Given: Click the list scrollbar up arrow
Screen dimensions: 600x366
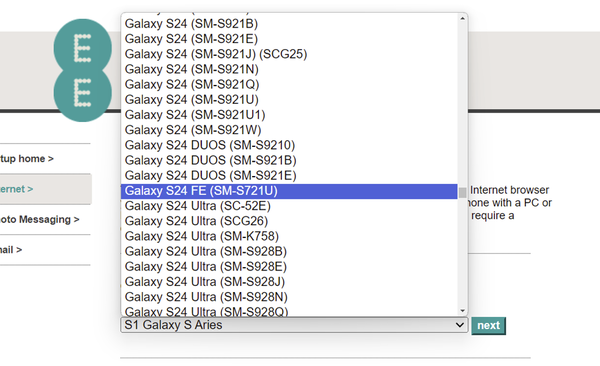Looking at the screenshot, I should coord(463,18).
